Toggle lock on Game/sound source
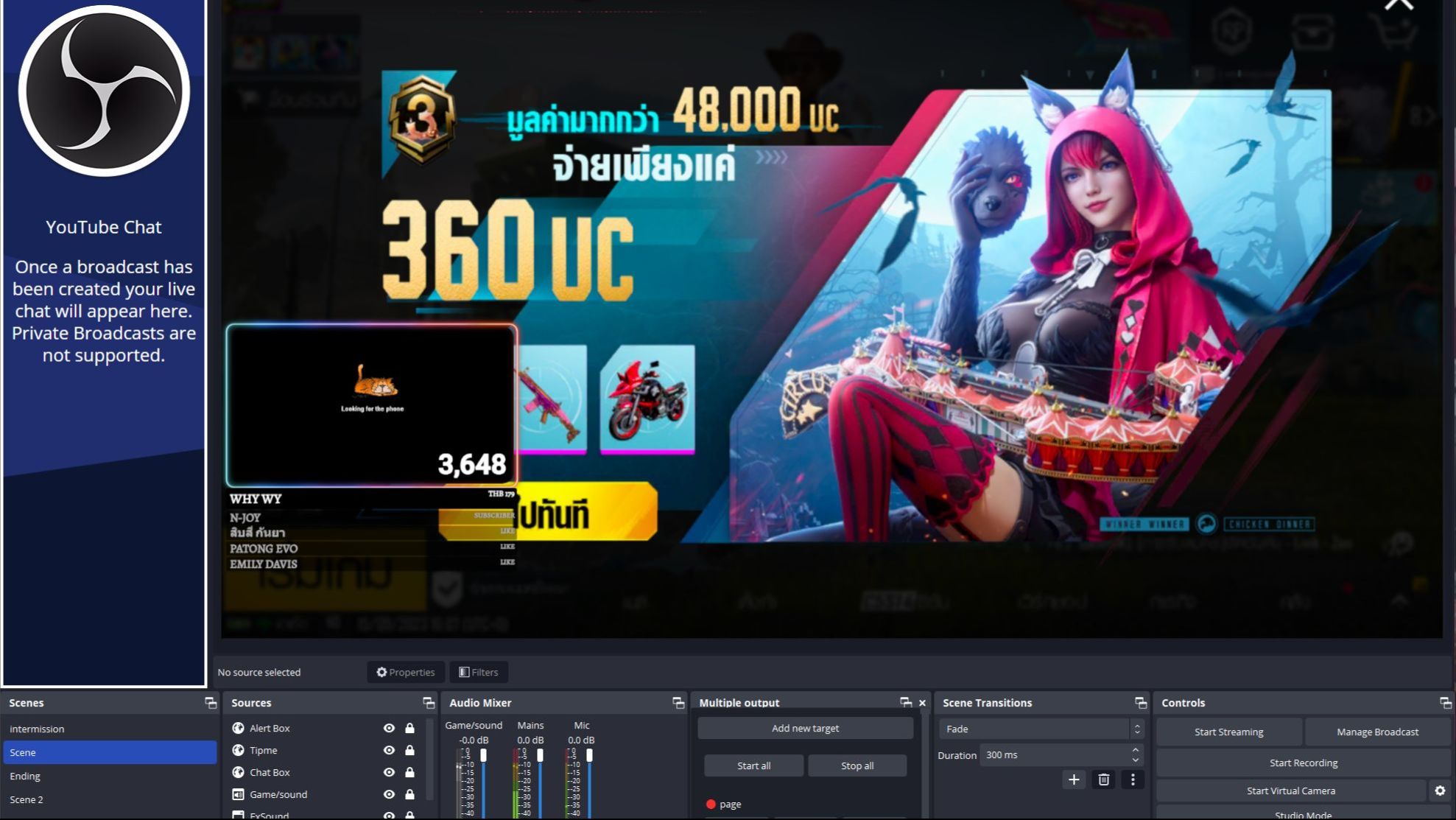Screen dimensions: 1456x820 pos(409,794)
